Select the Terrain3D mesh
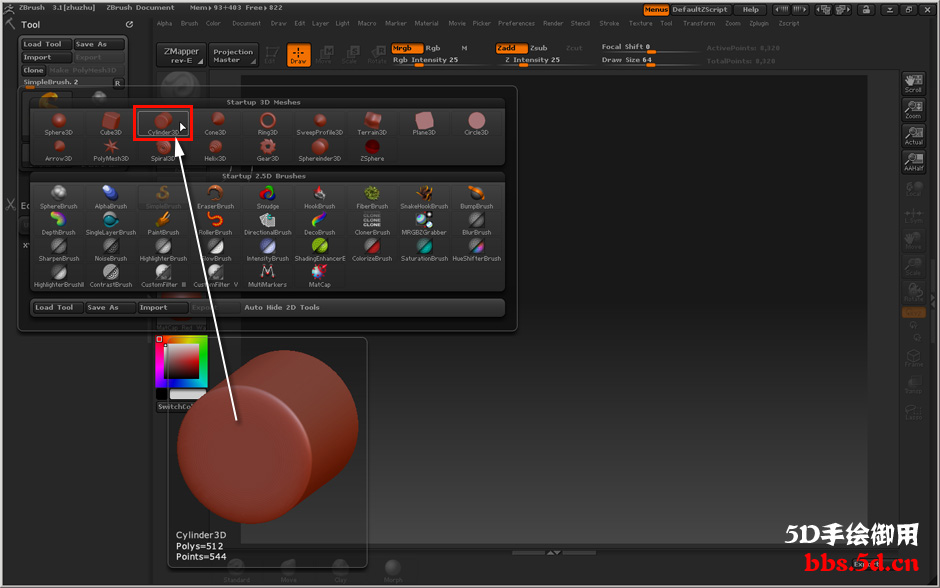 pyautogui.click(x=372, y=123)
